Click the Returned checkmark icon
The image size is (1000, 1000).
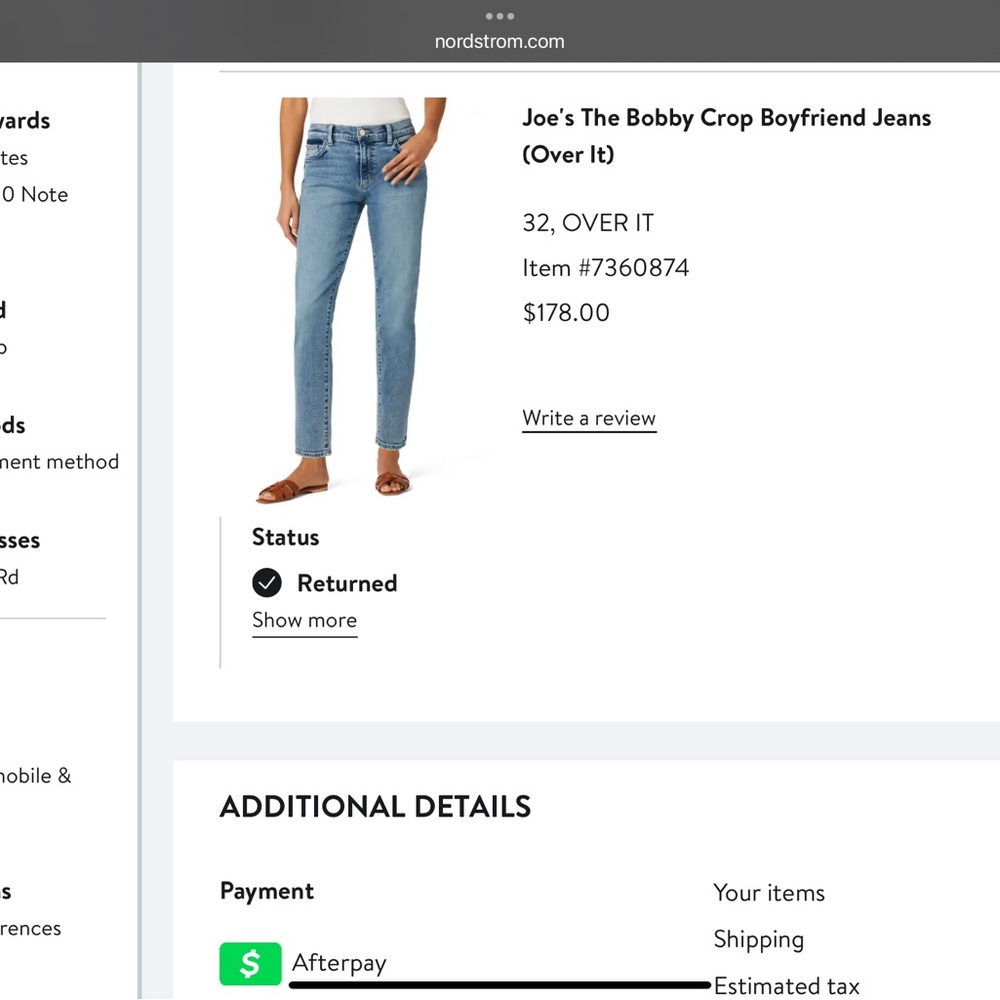click(x=267, y=583)
